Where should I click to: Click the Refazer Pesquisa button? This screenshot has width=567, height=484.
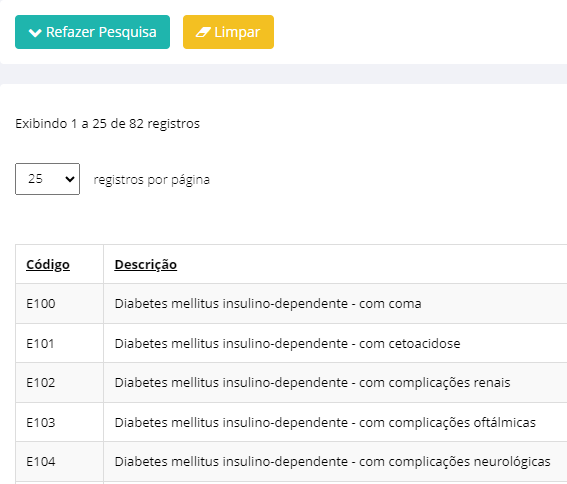point(92,32)
